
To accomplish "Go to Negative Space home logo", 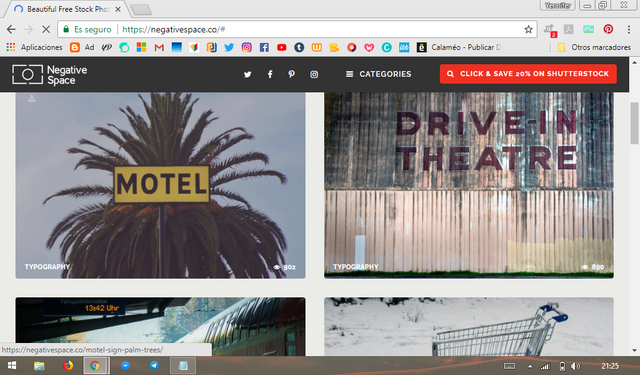I will 49,75.
